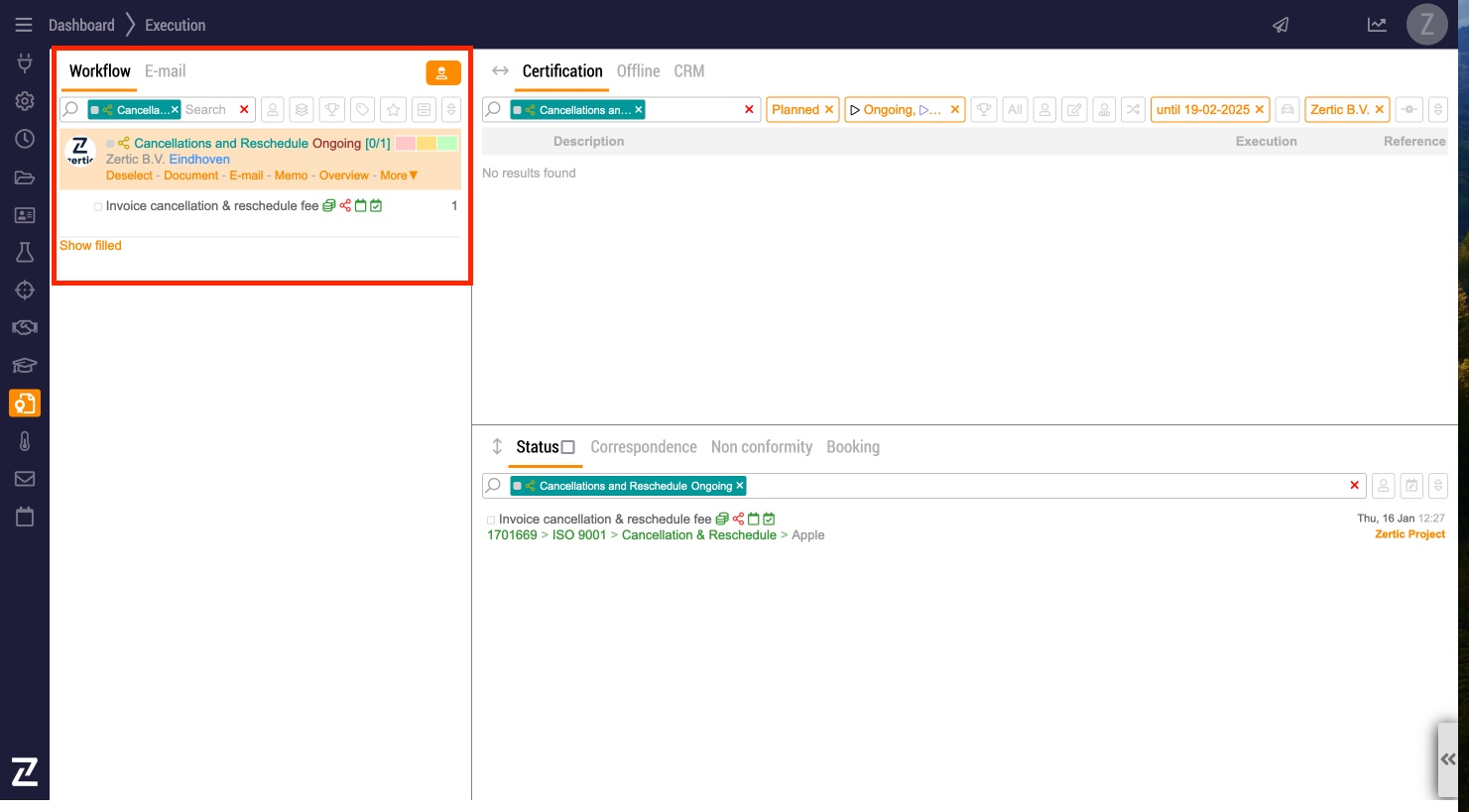Click the orange worker icon button in Workflow panel
This screenshot has height=812, width=1469.
coord(442,73)
